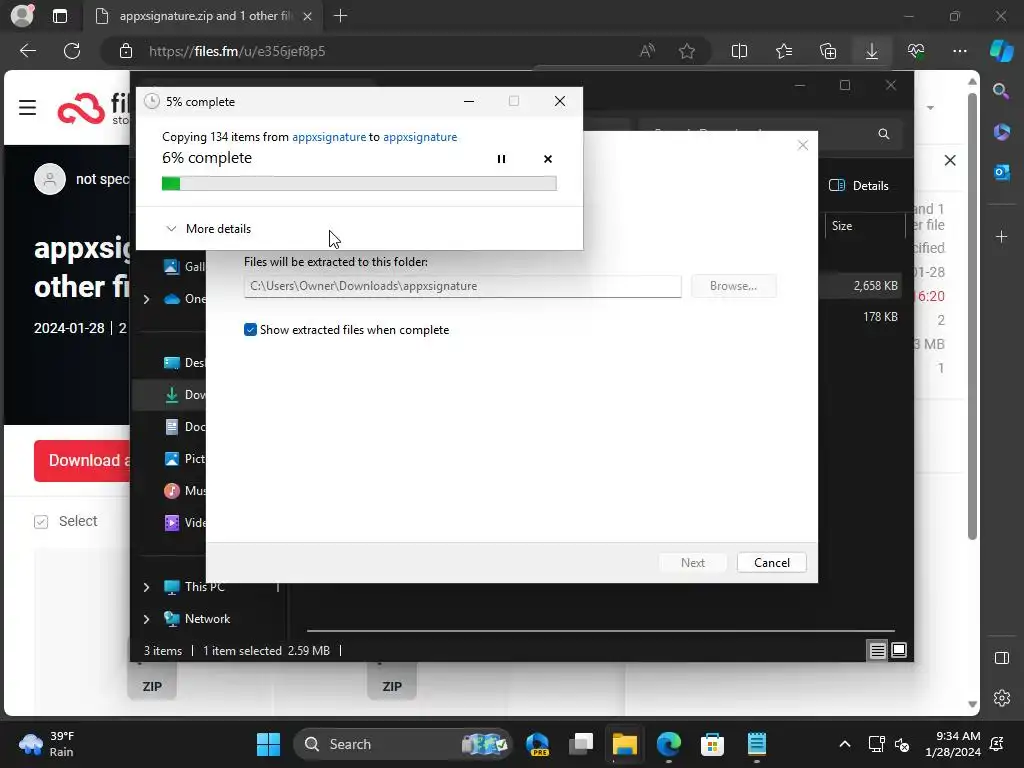This screenshot has width=1024, height=768.
Task: Open Edge sidebar settings gear
Action: [x=1001, y=697]
